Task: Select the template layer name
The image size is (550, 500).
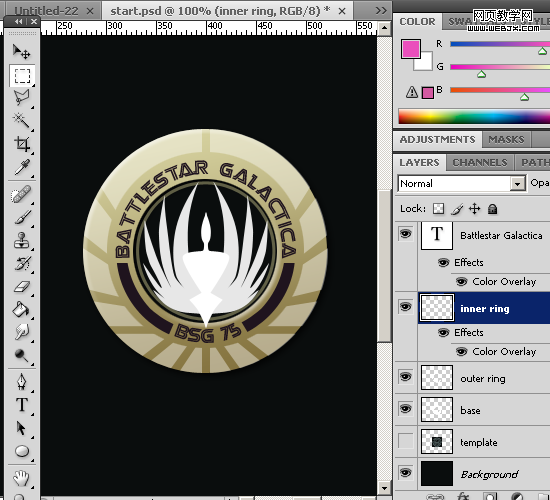Action: (x=478, y=442)
